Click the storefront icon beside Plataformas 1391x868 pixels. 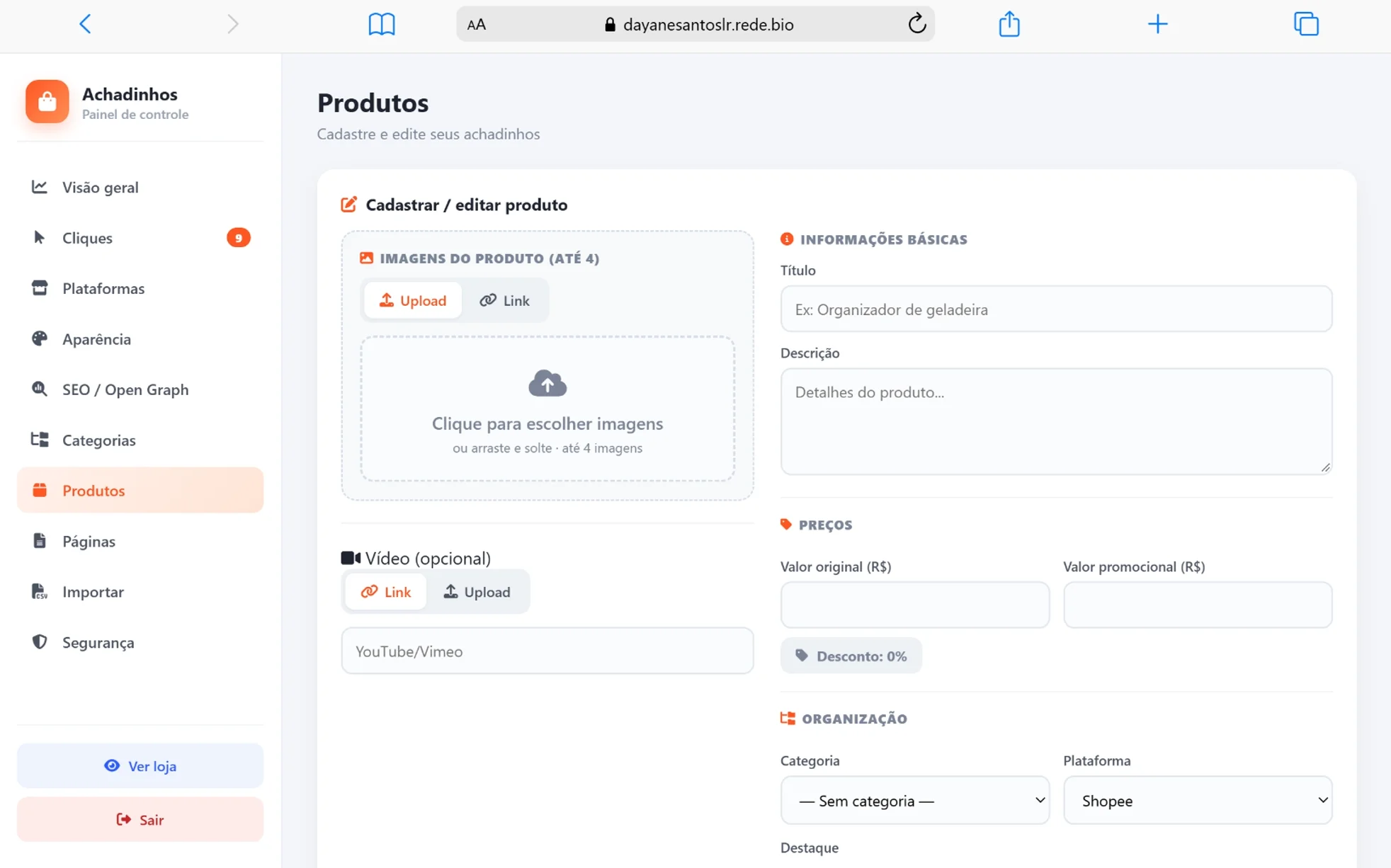tap(40, 287)
